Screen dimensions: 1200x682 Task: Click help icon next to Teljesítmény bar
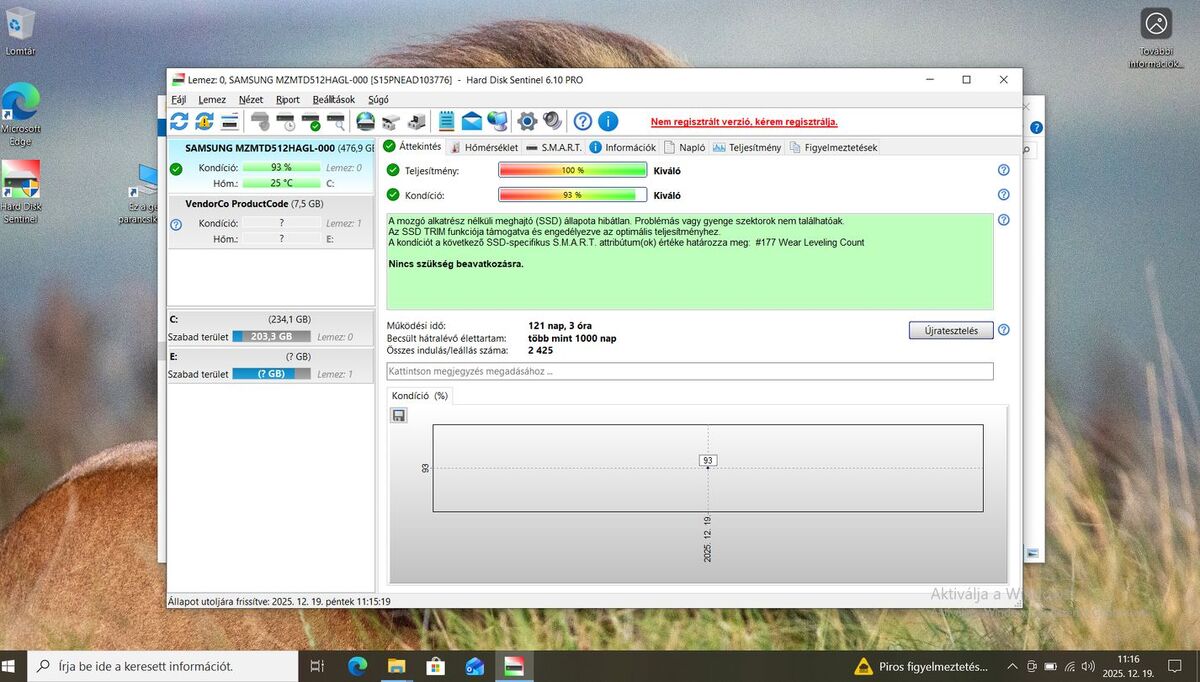tap(1004, 170)
